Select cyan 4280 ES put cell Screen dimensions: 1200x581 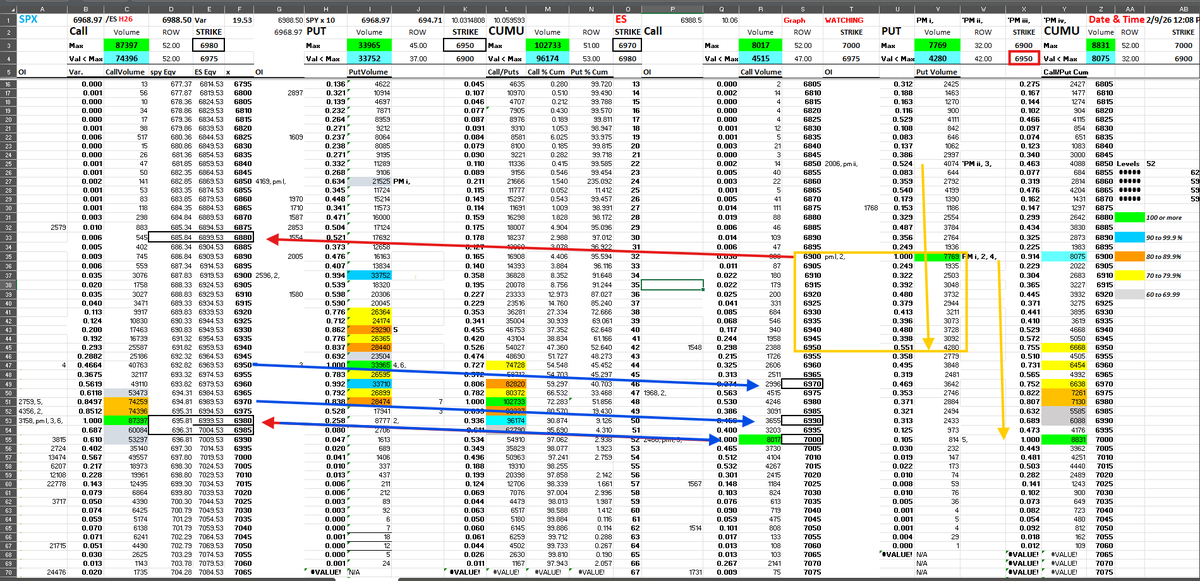(936, 58)
